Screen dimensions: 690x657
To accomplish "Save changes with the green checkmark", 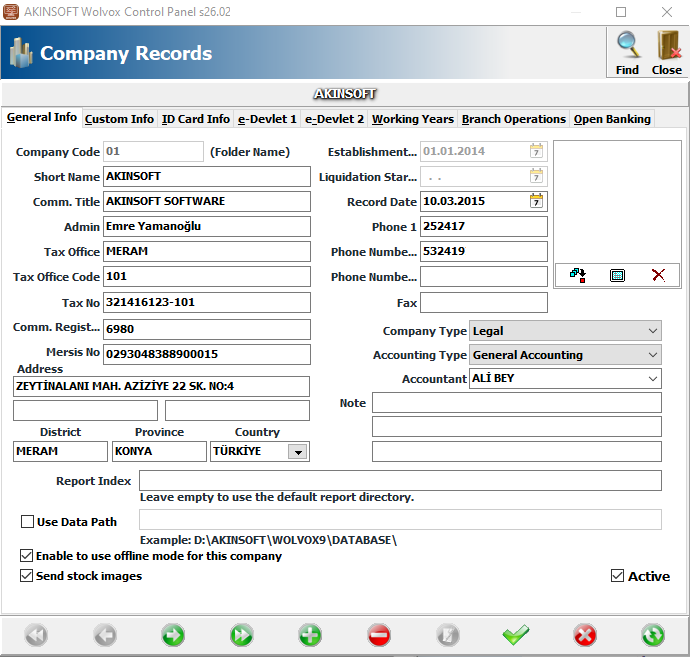I will click(x=516, y=635).
